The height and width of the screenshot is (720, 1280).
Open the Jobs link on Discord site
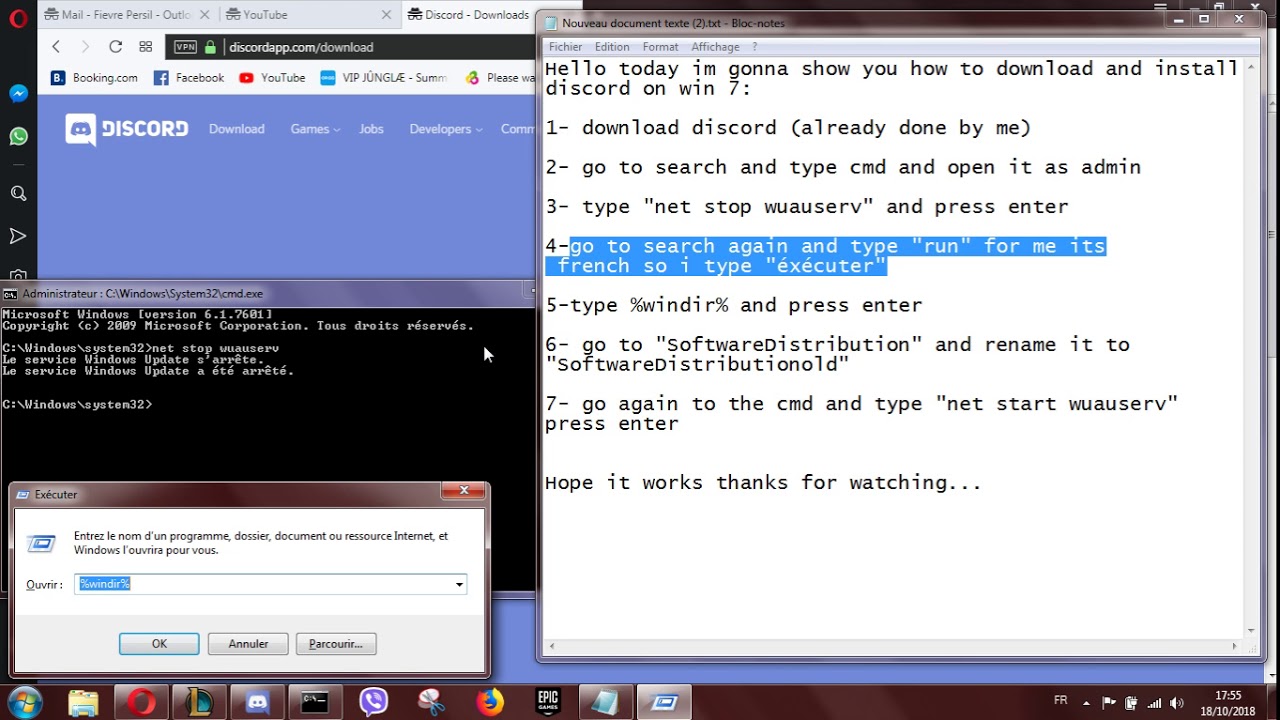[x=371, y=129]
